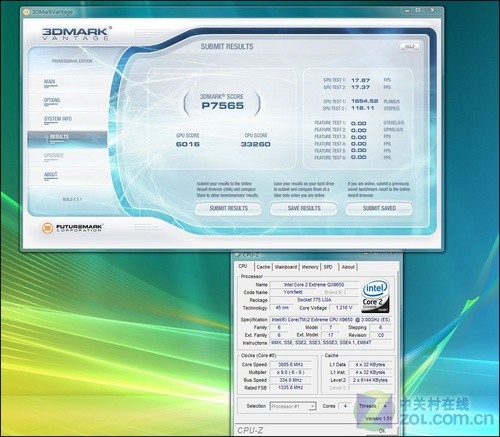The height and width of the screenshot is (437, 500).
Task: Open the UPGRADE sidebar entry
Action: [54, 156]
